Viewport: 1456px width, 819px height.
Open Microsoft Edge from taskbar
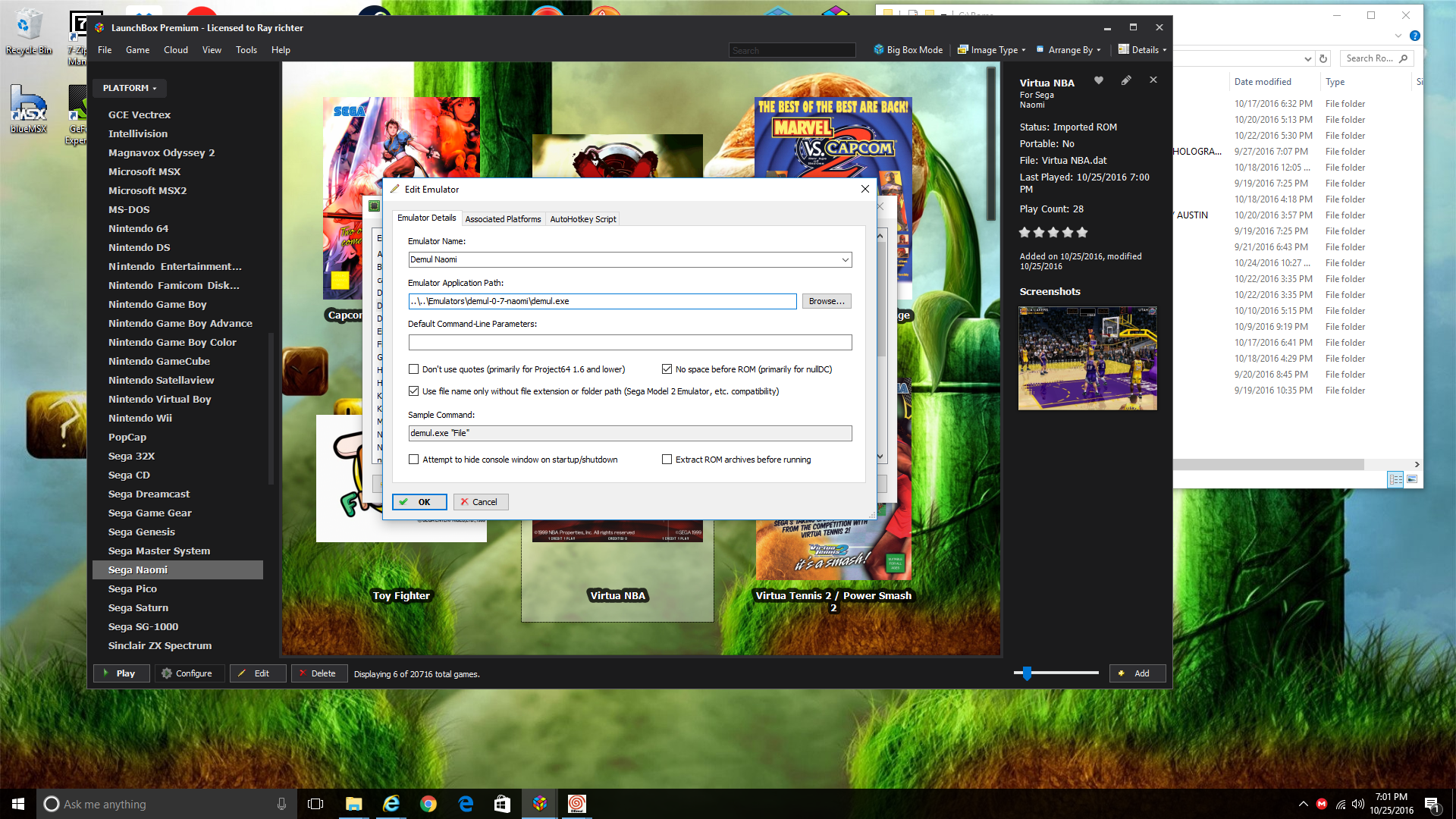466,804
